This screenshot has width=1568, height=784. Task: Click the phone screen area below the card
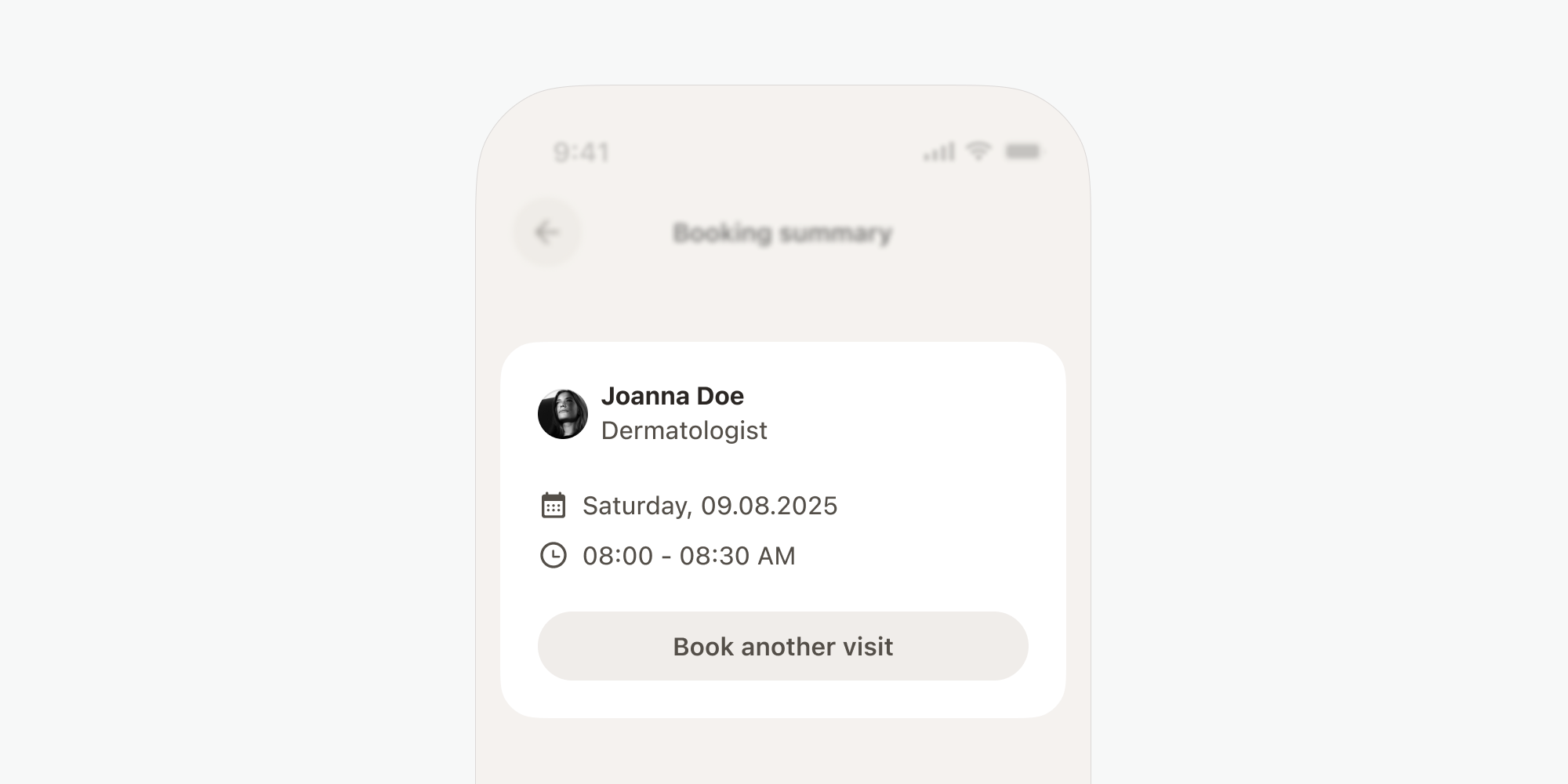[x=782, y=751]
